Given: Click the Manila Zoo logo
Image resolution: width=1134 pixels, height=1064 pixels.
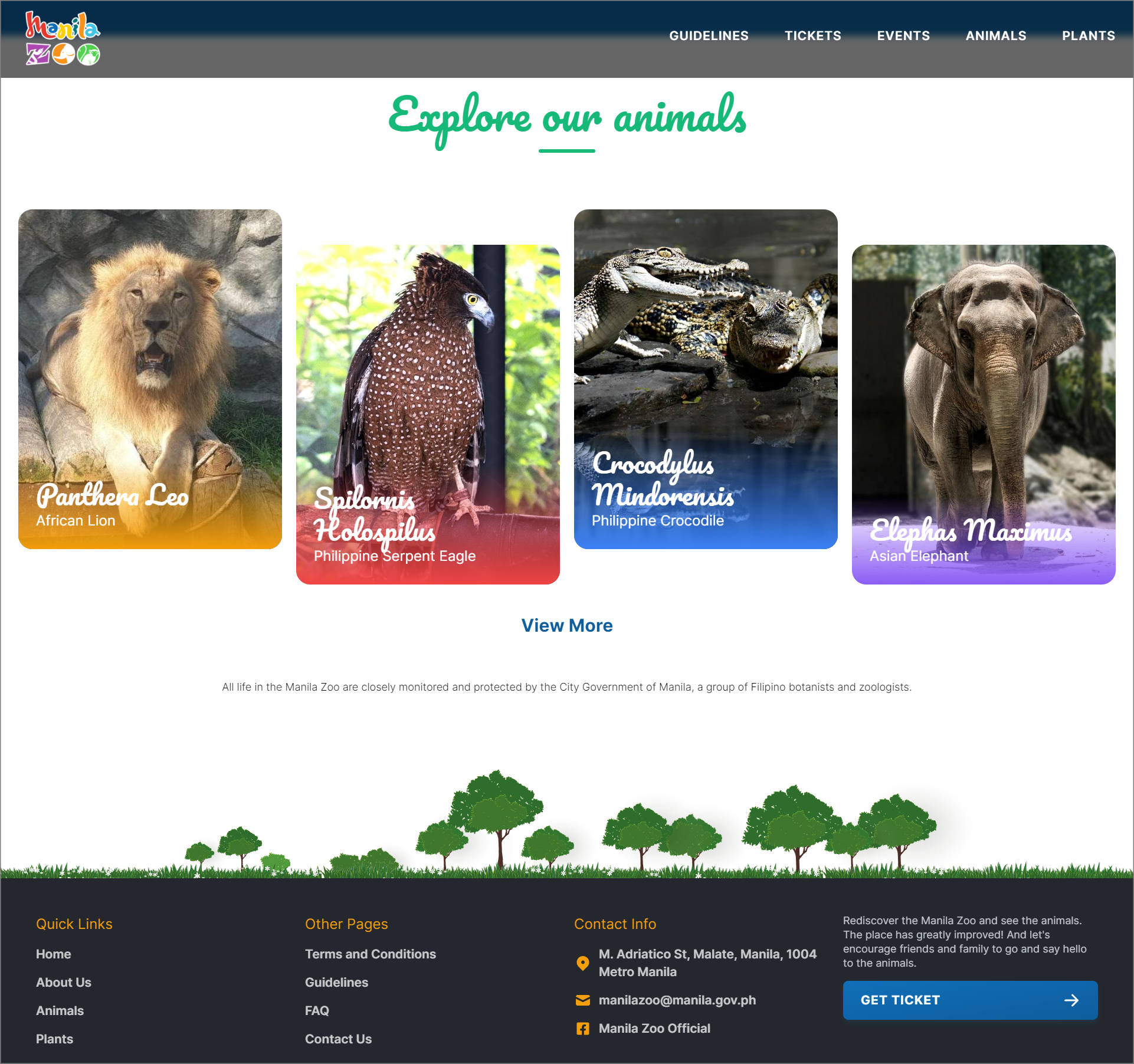Looking at the screenshot, I should [63, 39].
